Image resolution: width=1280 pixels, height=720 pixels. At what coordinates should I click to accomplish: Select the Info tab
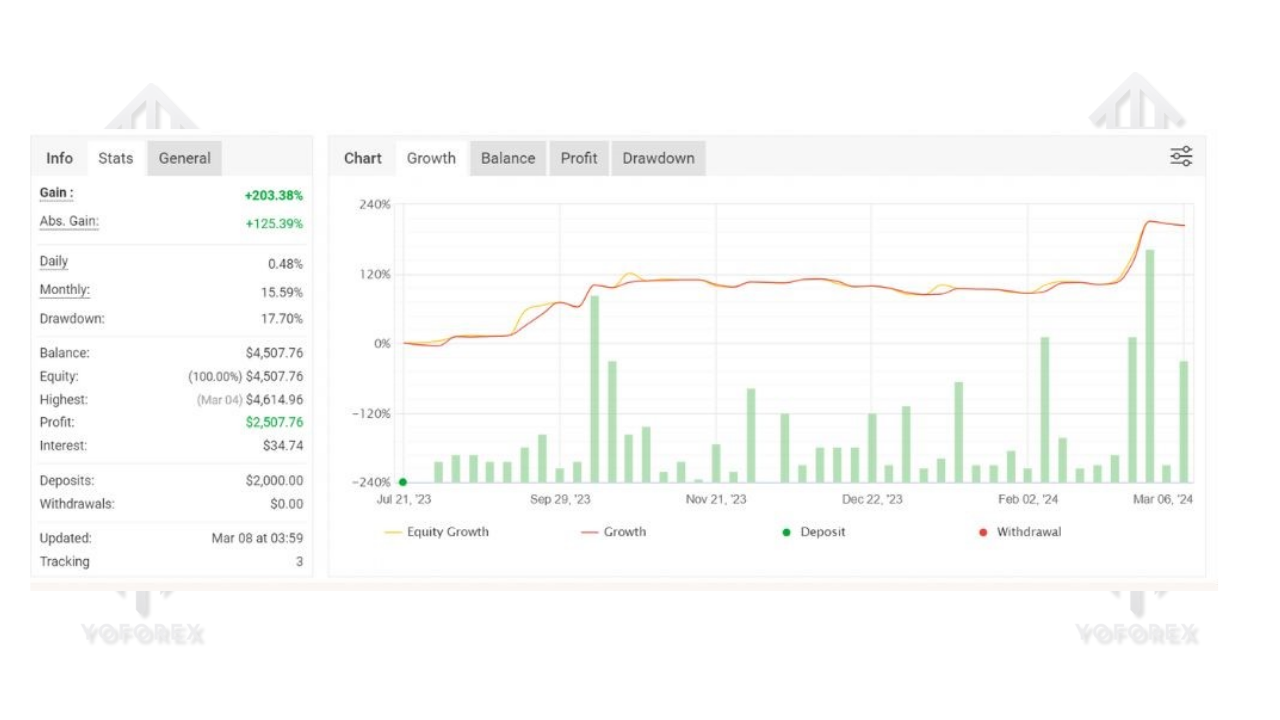pyautogui.click(x=59, y=158)
